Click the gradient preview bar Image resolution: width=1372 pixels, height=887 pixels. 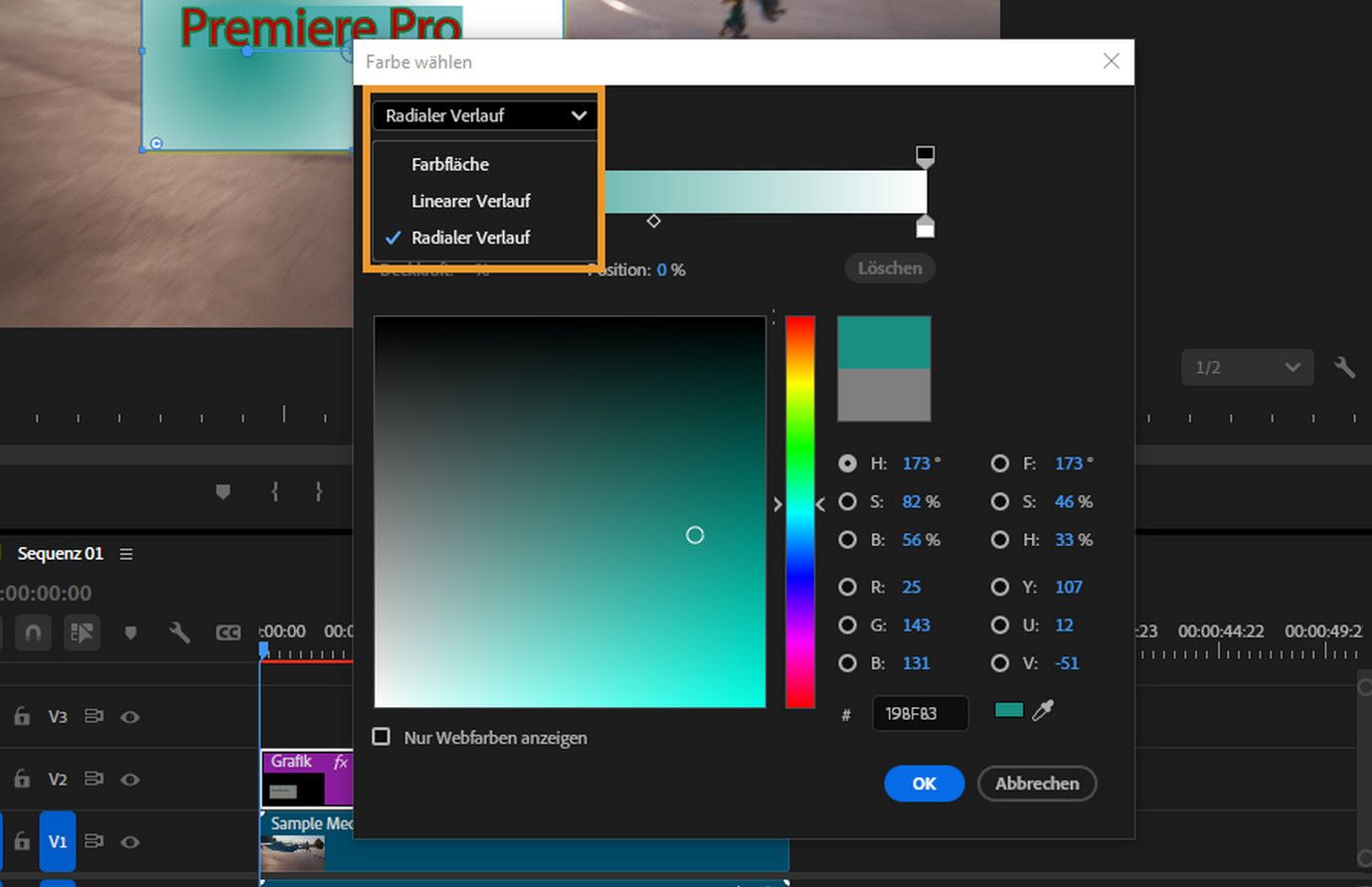(766, 191)
